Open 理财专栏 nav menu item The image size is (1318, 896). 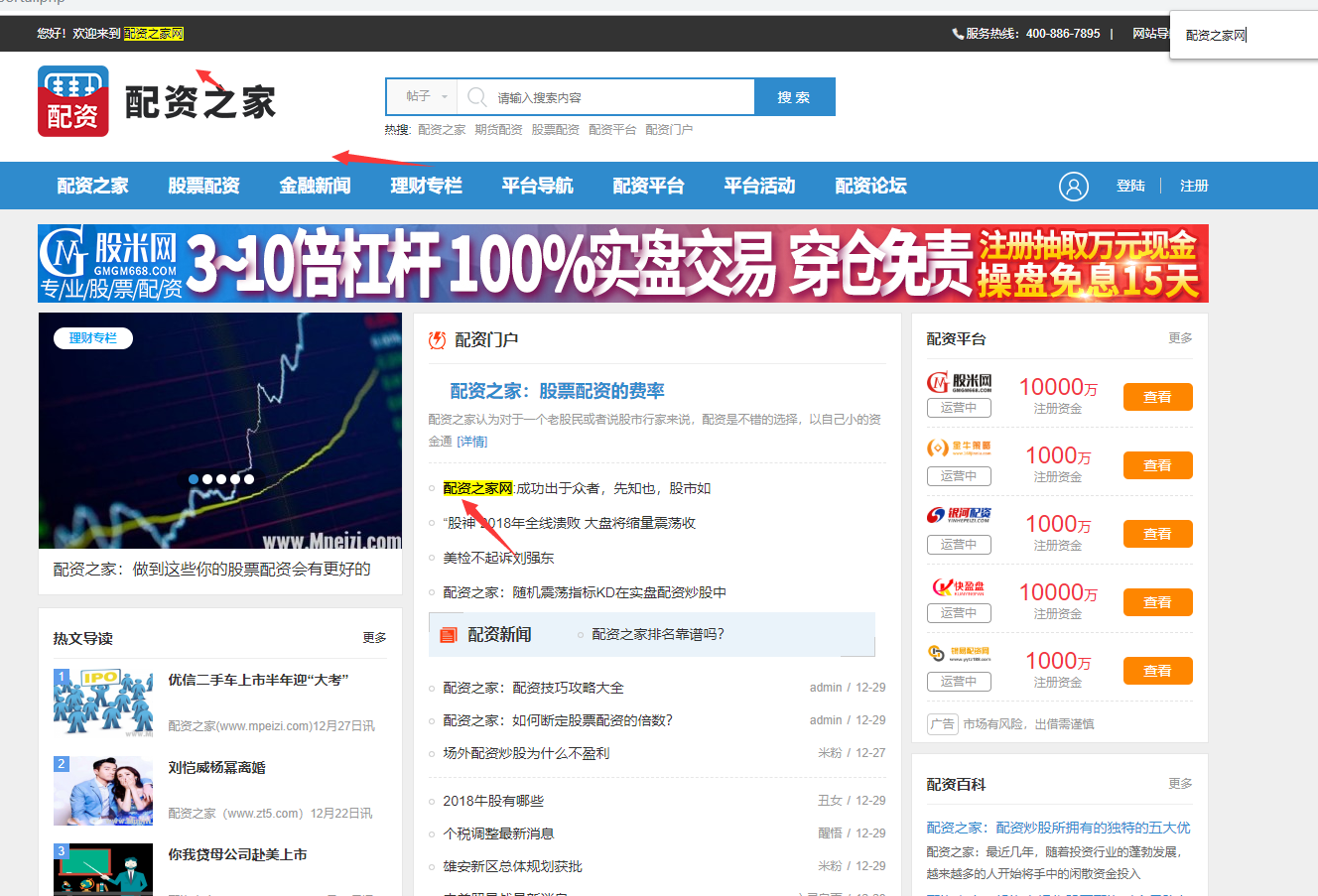[x=427, y=186]
